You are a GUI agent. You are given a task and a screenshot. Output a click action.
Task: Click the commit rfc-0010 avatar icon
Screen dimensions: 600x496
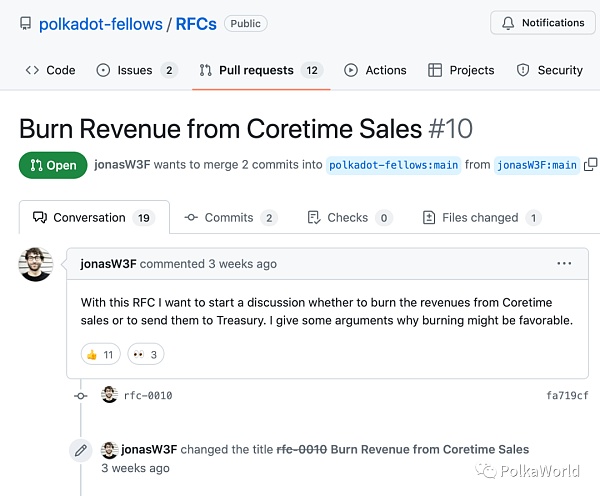[109, 395]
